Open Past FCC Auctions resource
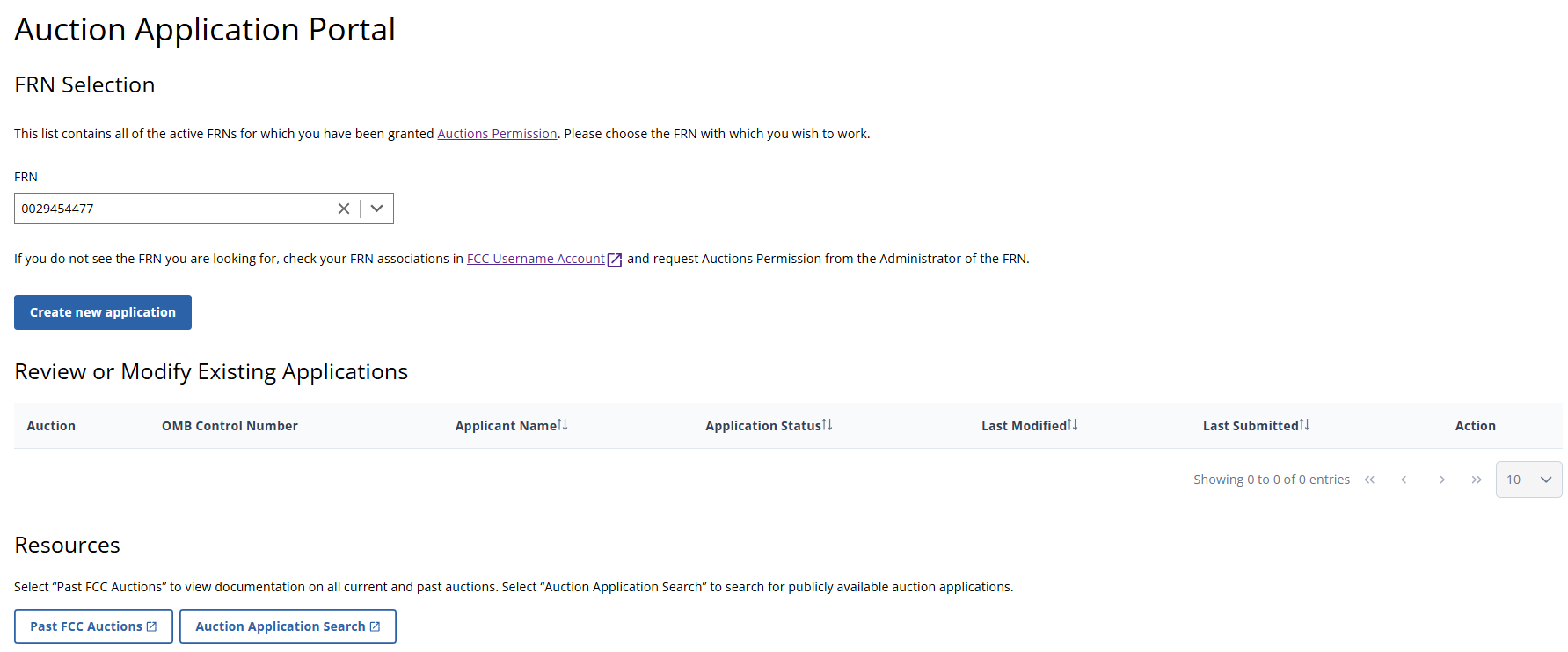 [93, 626]
